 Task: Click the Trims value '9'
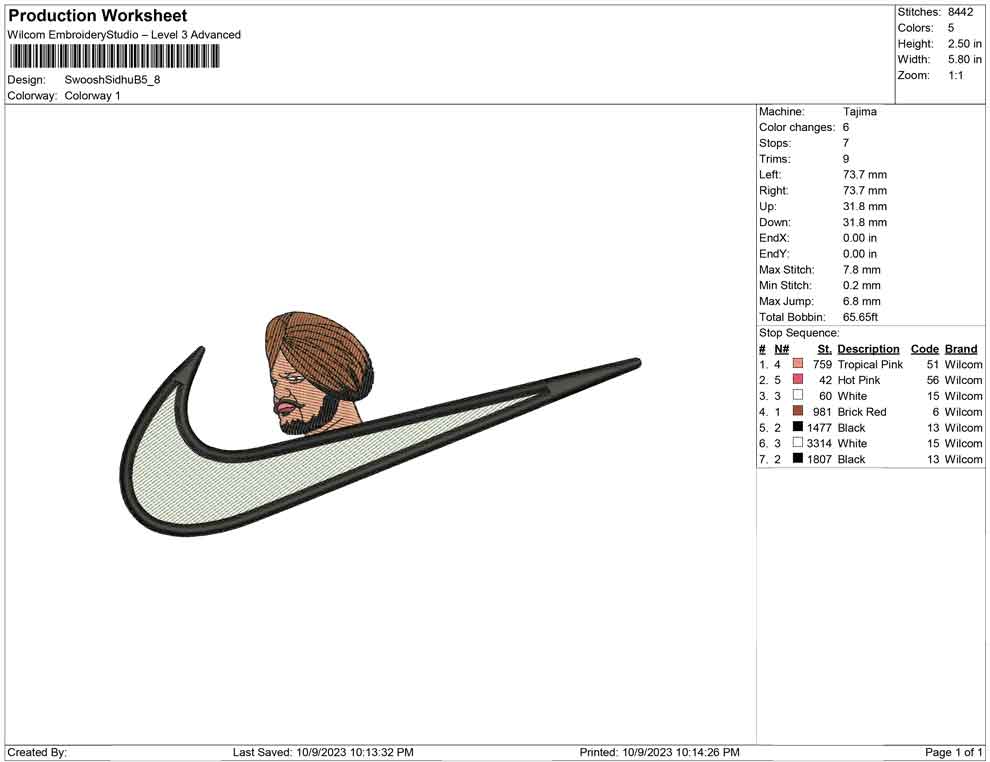(x=846, y=159)
